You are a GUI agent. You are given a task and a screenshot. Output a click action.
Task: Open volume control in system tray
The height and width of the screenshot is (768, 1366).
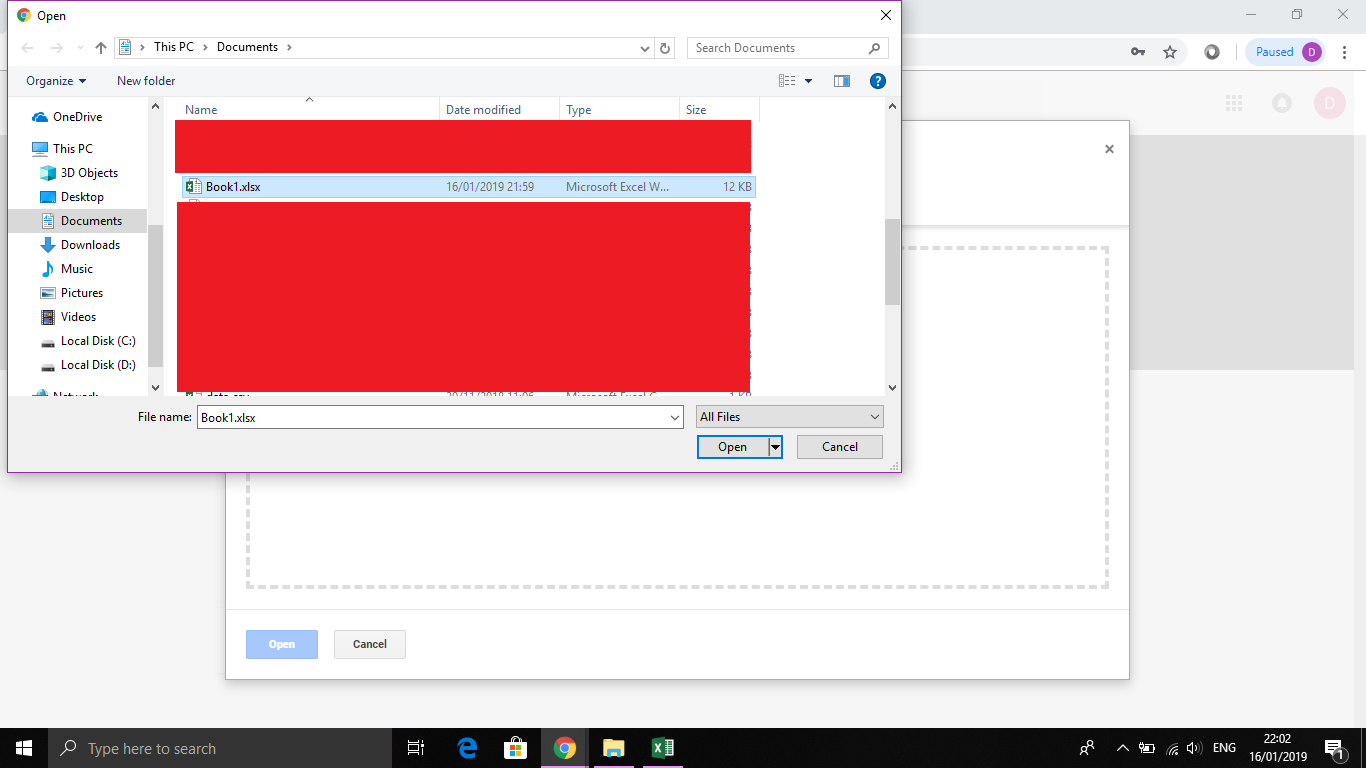coord(1194,748)
